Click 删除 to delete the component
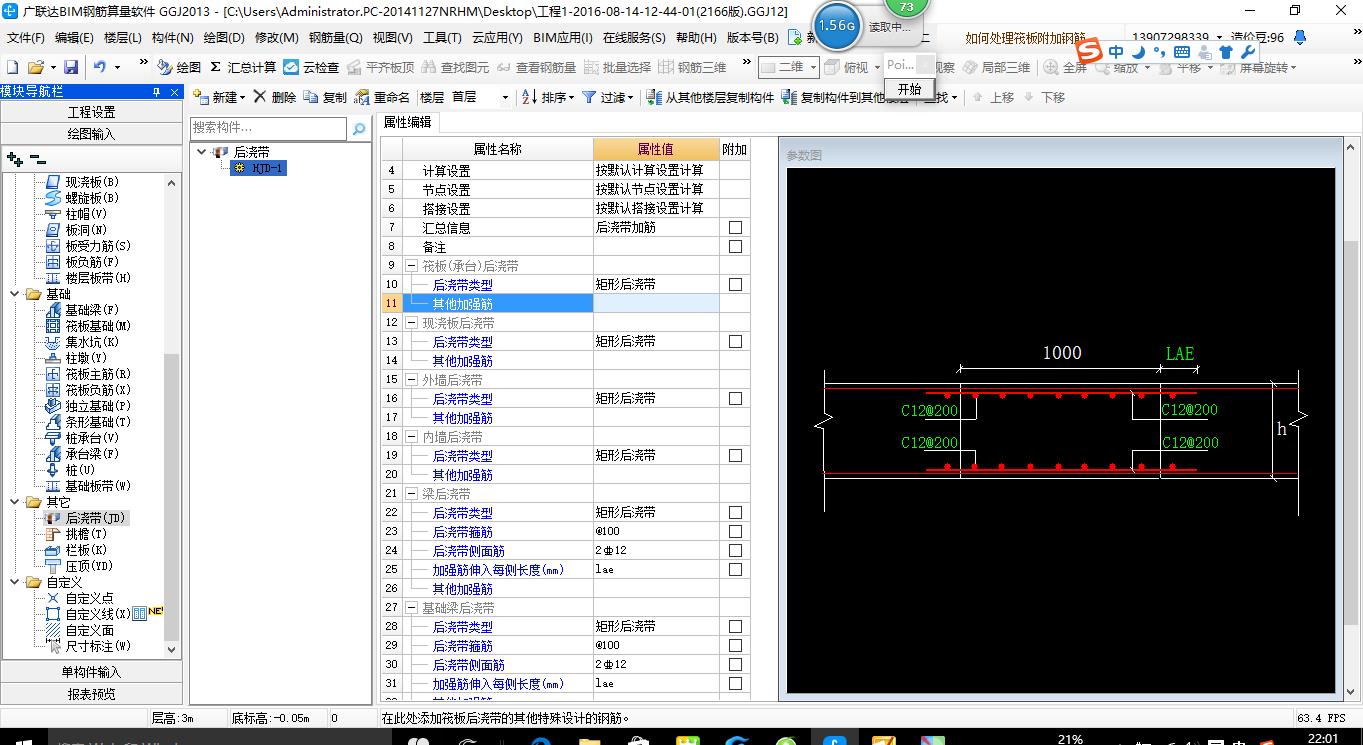 point(275,97)
